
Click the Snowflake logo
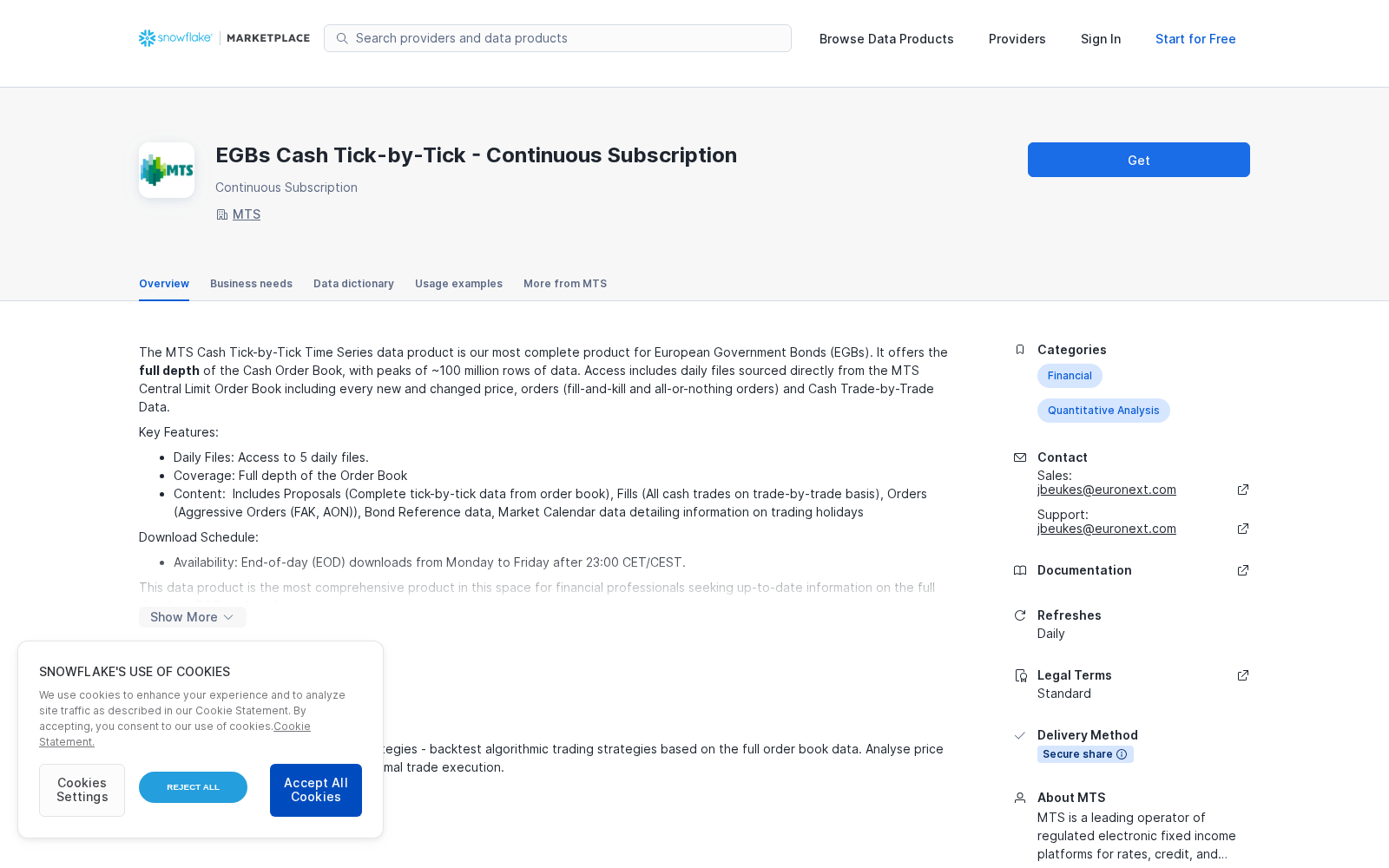[x=175, y=38]
